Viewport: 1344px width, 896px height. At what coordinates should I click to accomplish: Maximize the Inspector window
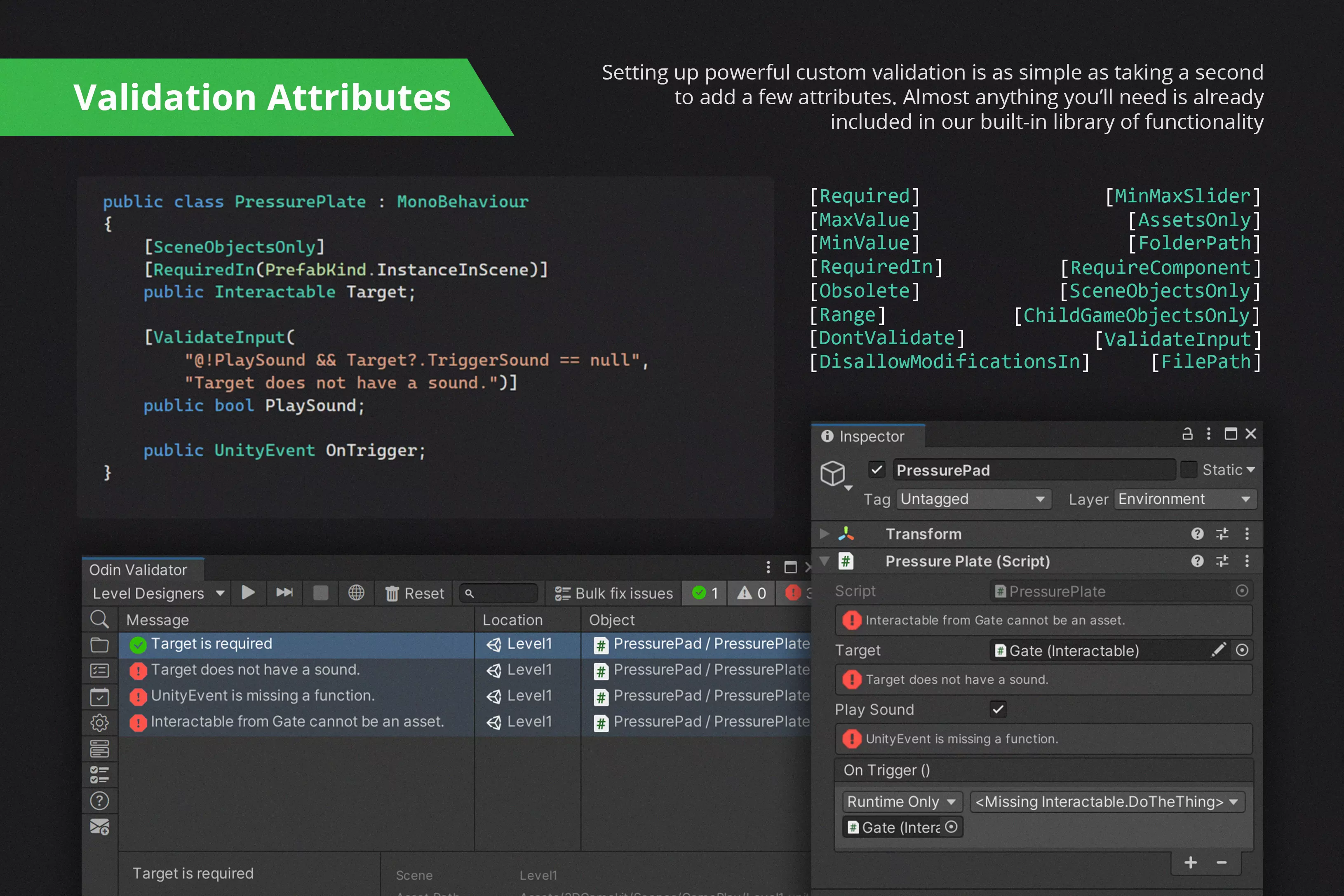pyautogui.click(x=1230, y=434)
